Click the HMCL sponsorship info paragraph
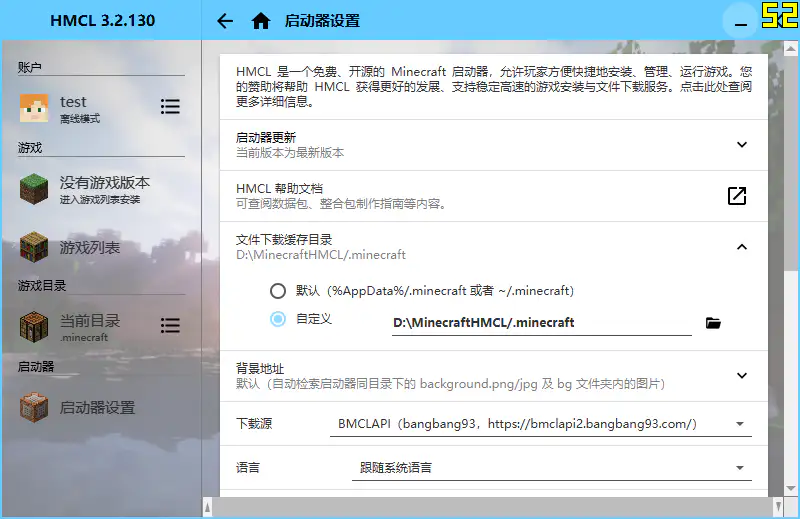Image resolution: width=800 pixels, height=519 pixels. coord(494,87)
